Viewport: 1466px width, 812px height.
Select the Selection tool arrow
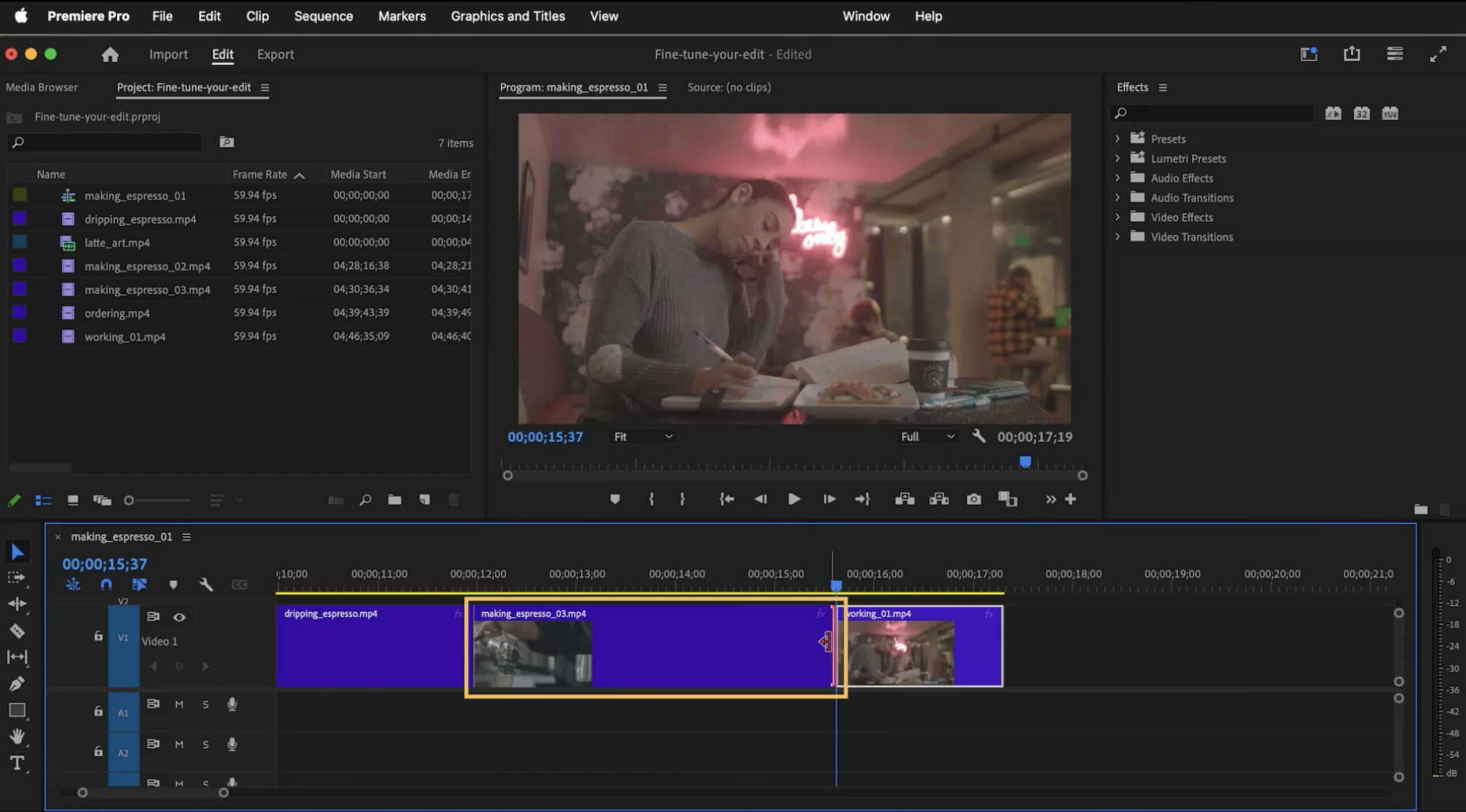tap(17, 552)
